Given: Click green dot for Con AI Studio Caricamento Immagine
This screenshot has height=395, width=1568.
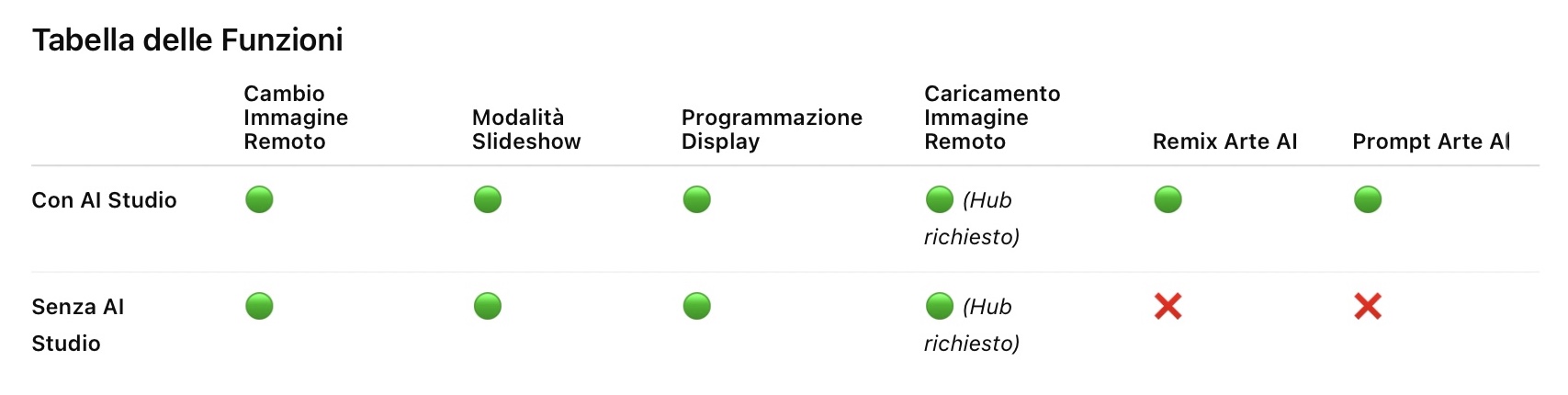Looking at the screenshot, I should (x=940, y=199).
